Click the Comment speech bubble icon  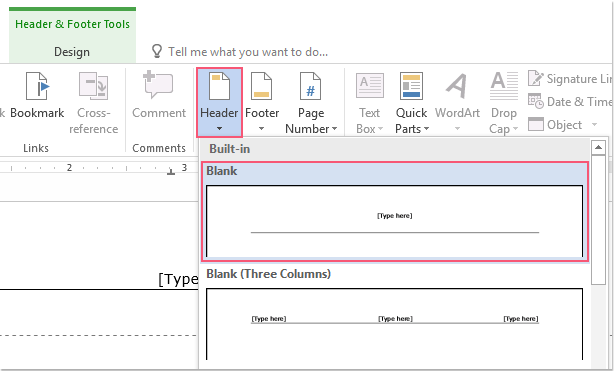158,84
